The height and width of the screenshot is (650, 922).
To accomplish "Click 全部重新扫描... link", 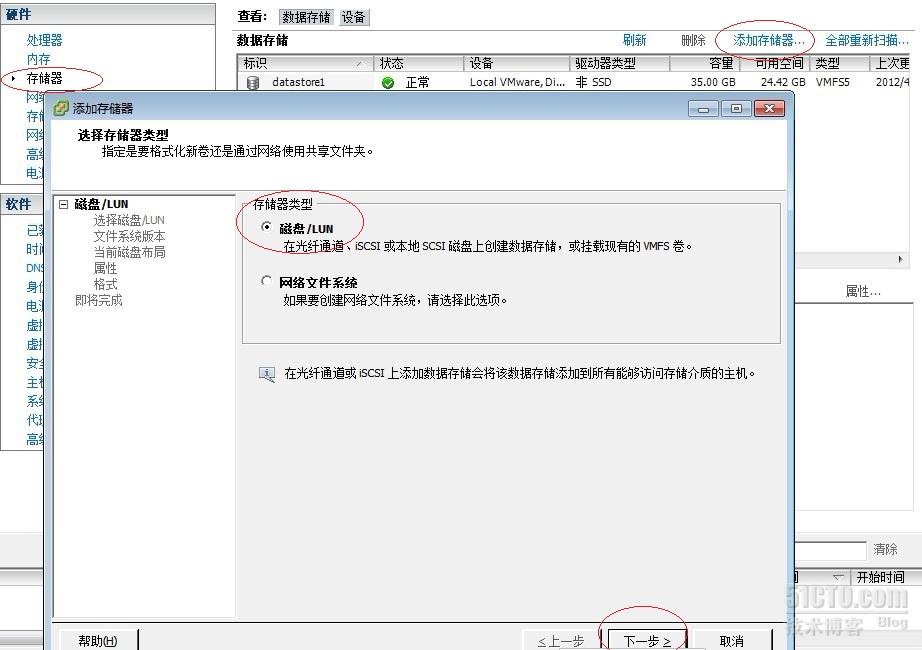I will point(867,40).
